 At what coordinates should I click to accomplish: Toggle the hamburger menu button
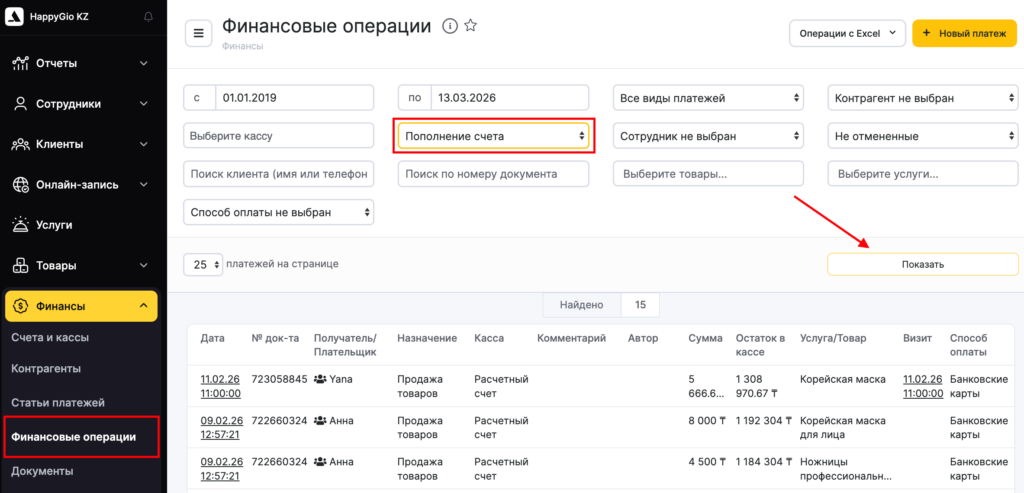[198, 33]
